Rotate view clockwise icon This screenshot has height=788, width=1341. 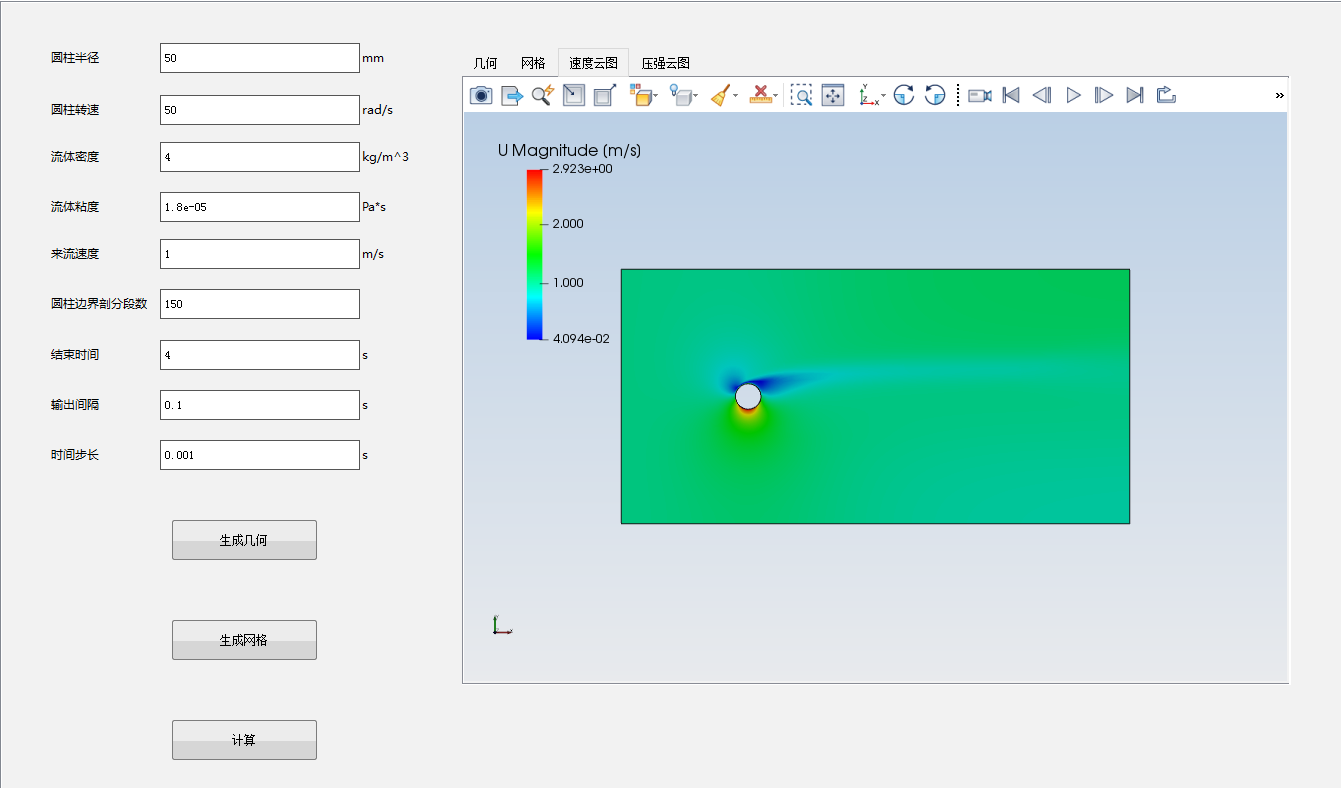[904, 95]
